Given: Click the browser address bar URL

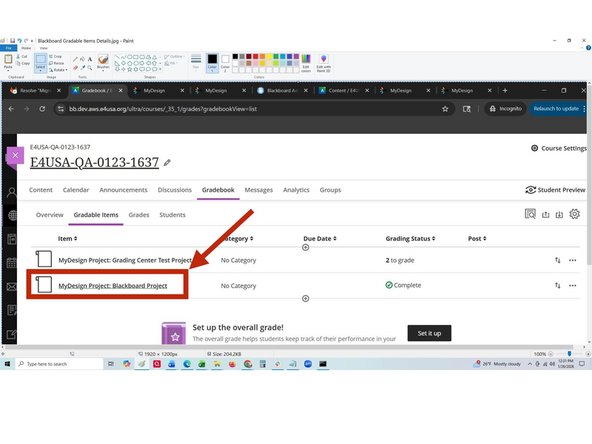Looking at the screenshot, I should (x=163, y=109).
